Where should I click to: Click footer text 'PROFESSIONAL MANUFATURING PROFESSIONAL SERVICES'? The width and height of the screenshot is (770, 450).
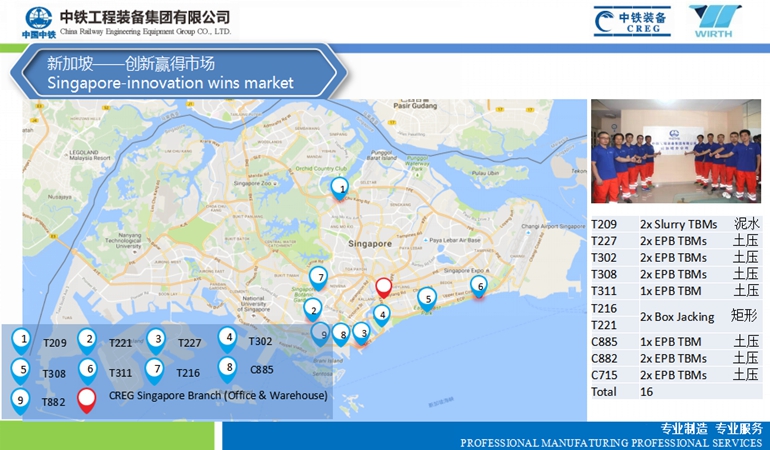pos(611,443)
